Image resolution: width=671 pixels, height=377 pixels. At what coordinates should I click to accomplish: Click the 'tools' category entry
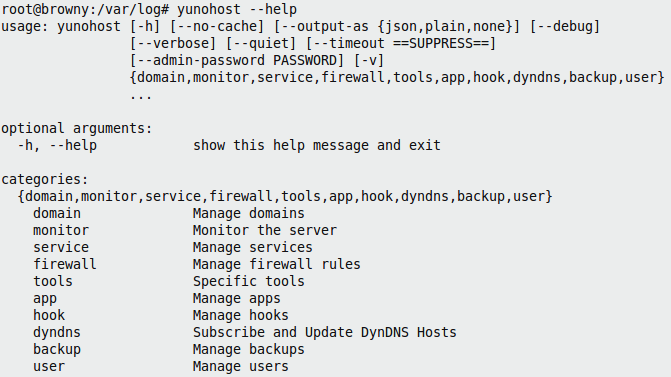tap(53, 281)
